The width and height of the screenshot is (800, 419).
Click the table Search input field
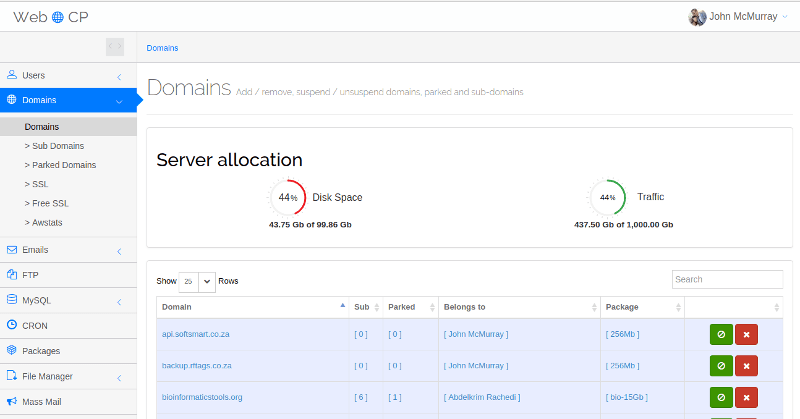tap(727, 279)
